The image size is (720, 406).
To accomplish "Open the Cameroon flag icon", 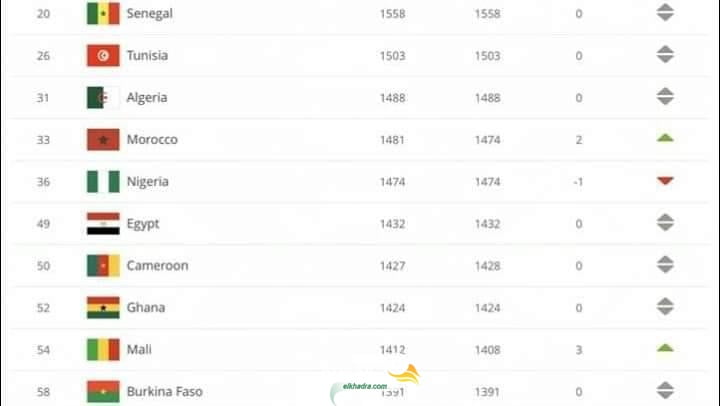I will tap(103, 265).
